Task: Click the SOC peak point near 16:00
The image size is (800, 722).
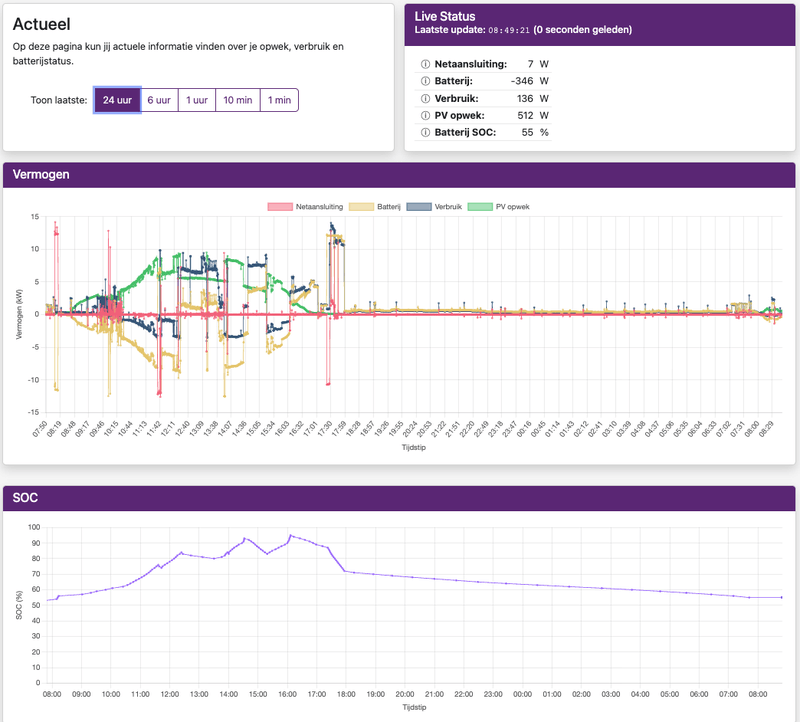Action: click(290, 535)
